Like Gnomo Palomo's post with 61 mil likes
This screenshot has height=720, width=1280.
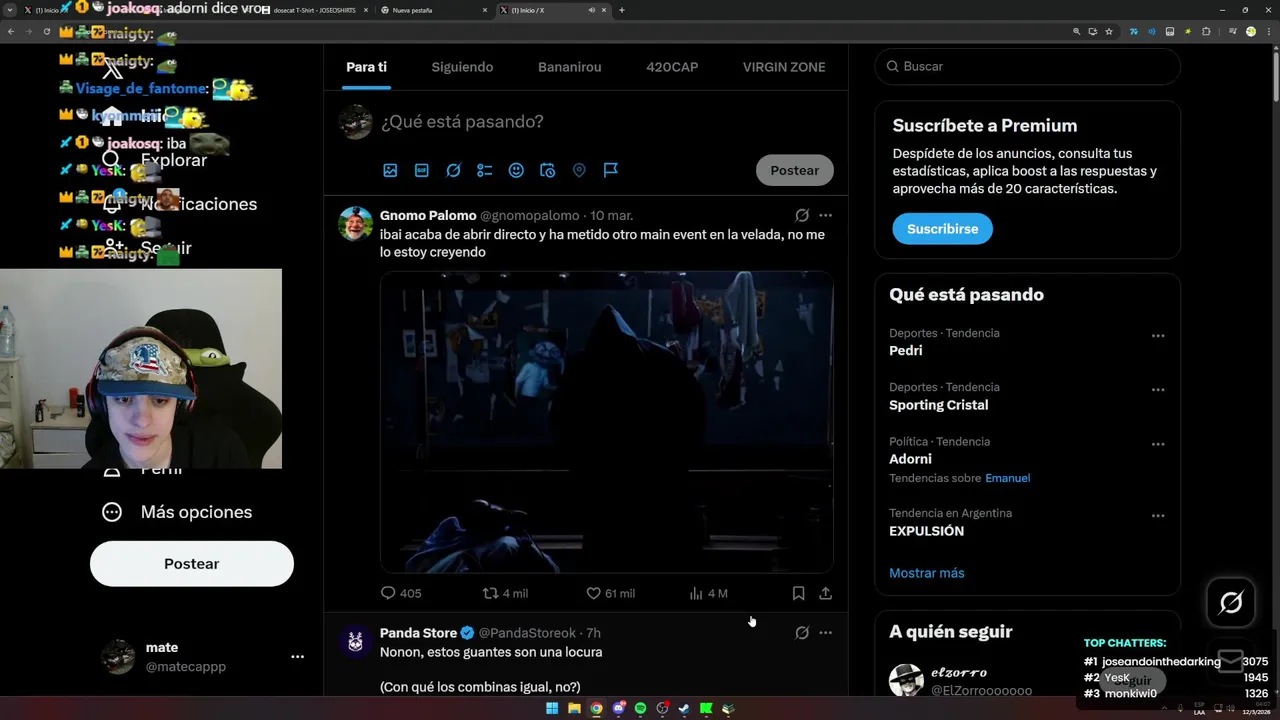click(x=610, y=593)
